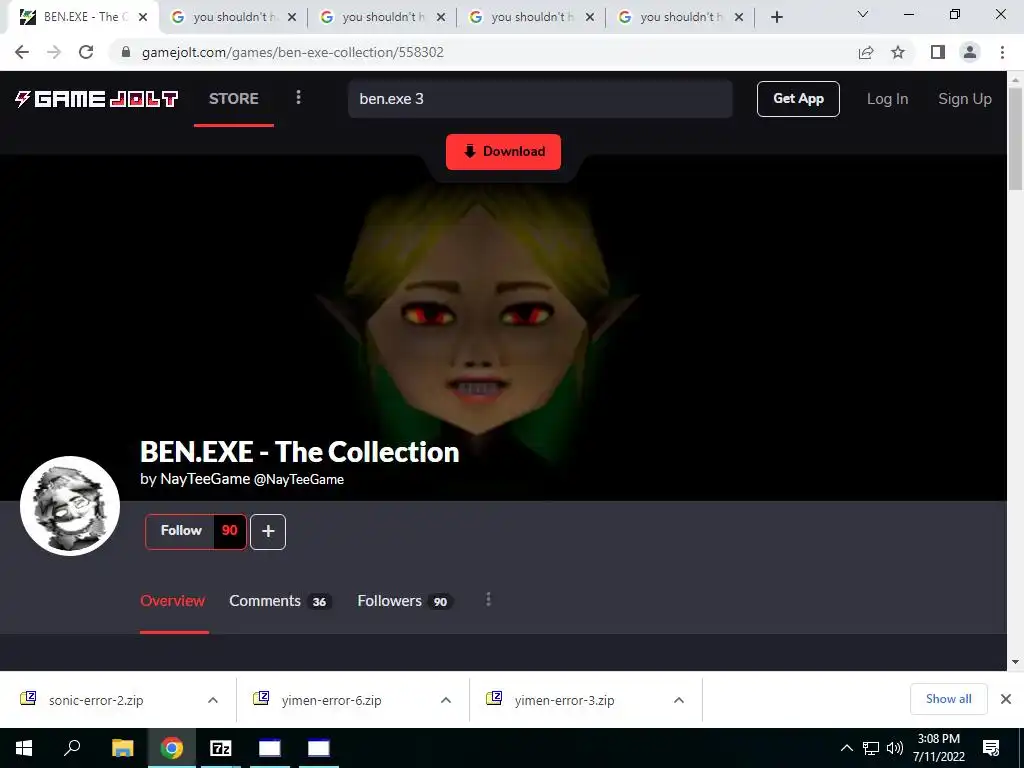Open the tab search chevron
Screen dimensions: 1024x768
[863, 14]
